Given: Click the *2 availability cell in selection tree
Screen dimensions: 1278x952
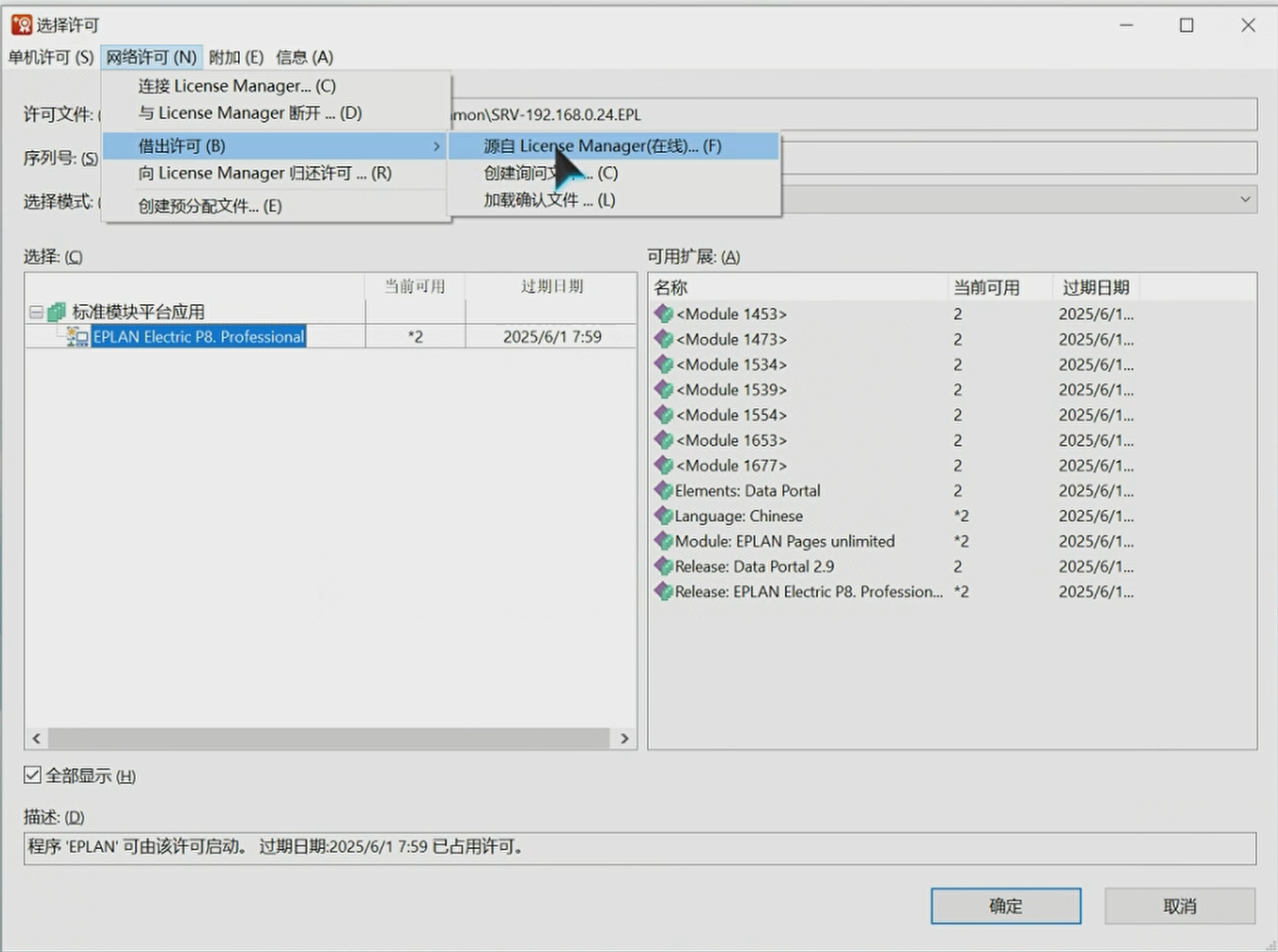Looking at the screenshot, I should (x=415, y=336).
